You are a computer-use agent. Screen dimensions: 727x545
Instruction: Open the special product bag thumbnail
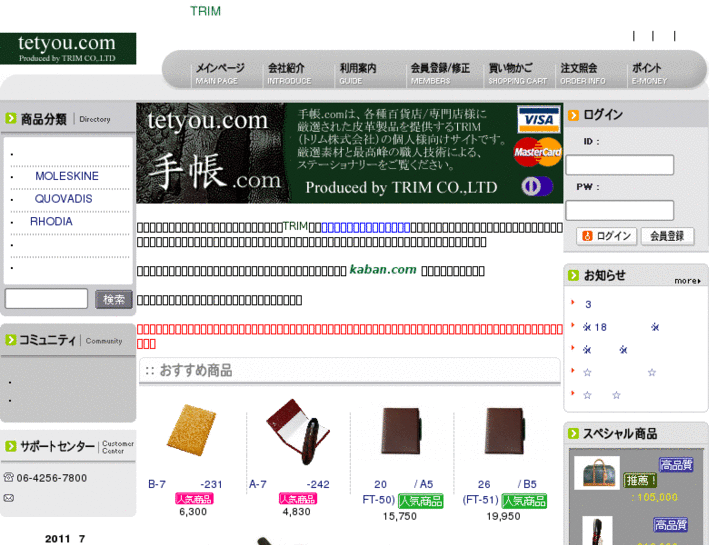point(597,473)
